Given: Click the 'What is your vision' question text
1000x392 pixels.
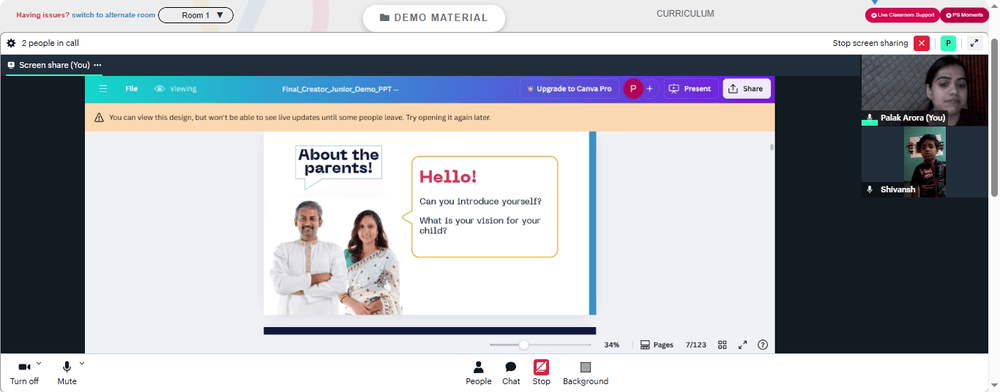Looking at the screenshot, I should click(x=480, y=226).
